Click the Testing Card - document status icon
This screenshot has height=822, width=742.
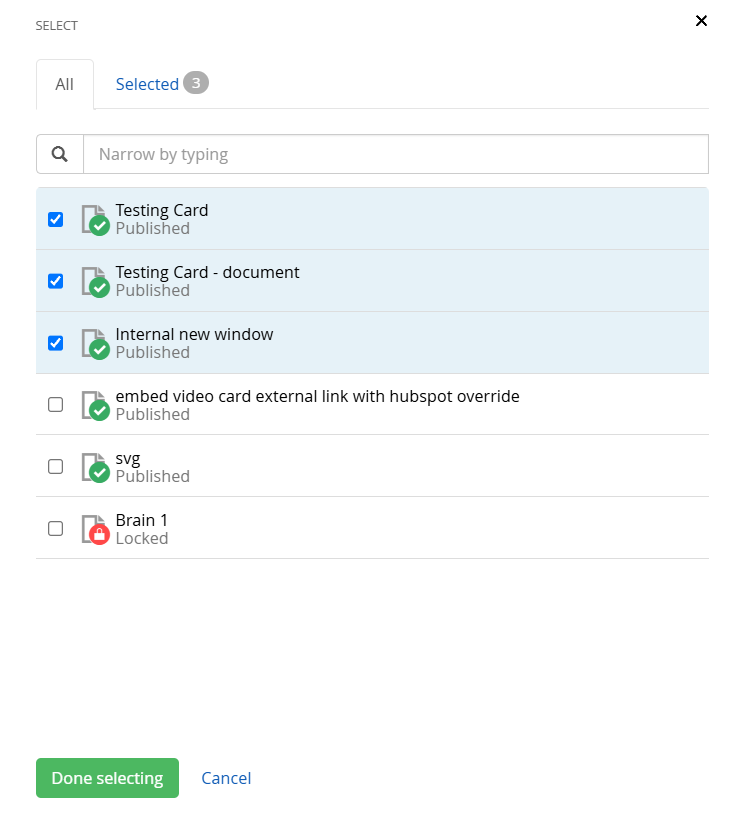[99, 288]
